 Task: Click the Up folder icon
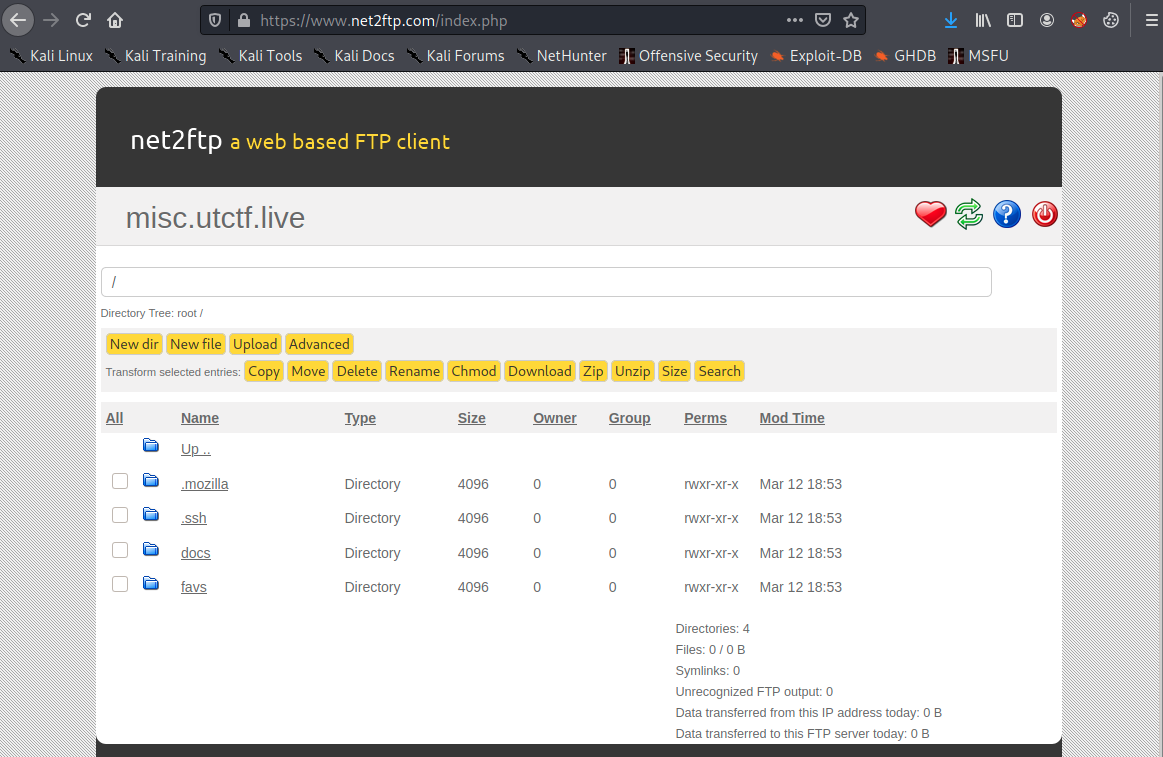coord(151,445)
